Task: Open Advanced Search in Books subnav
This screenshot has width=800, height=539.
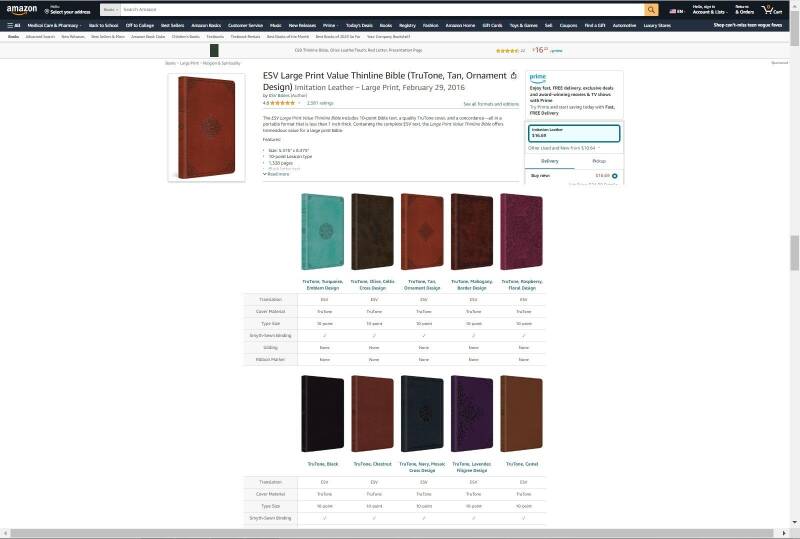Action: 40,37
